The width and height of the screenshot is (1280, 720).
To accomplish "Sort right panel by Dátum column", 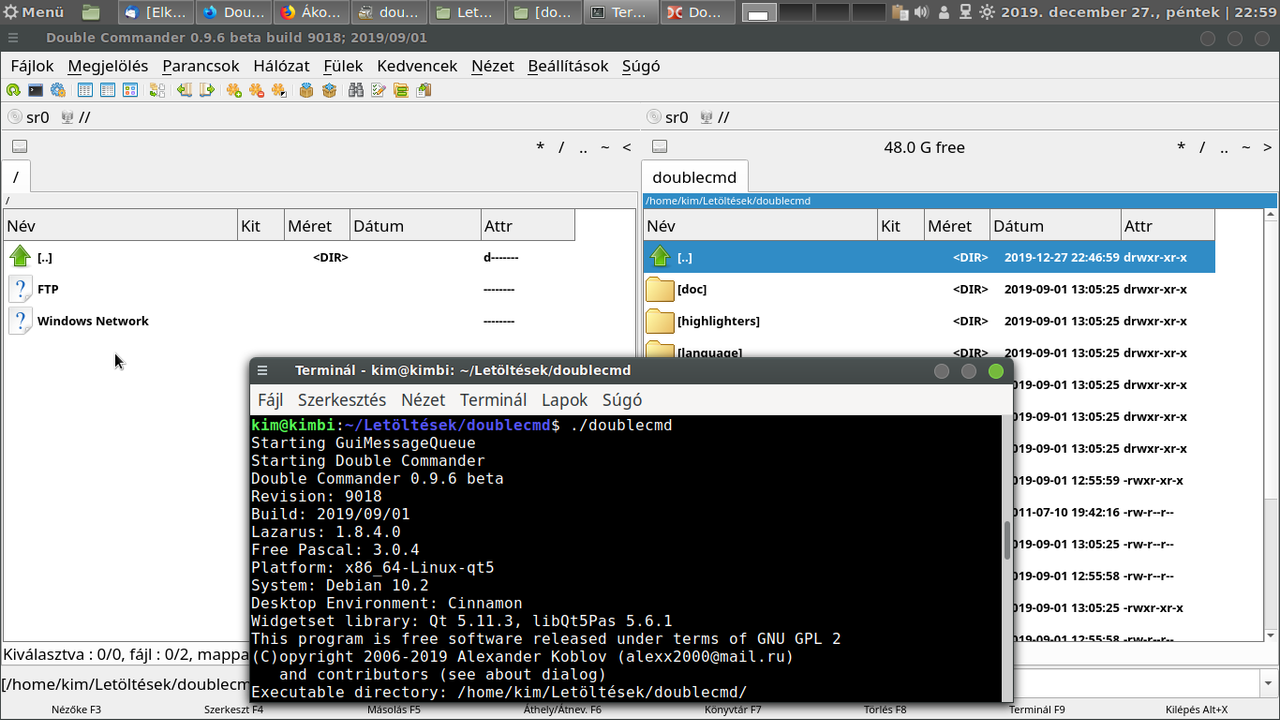I will coord(1055,226).
